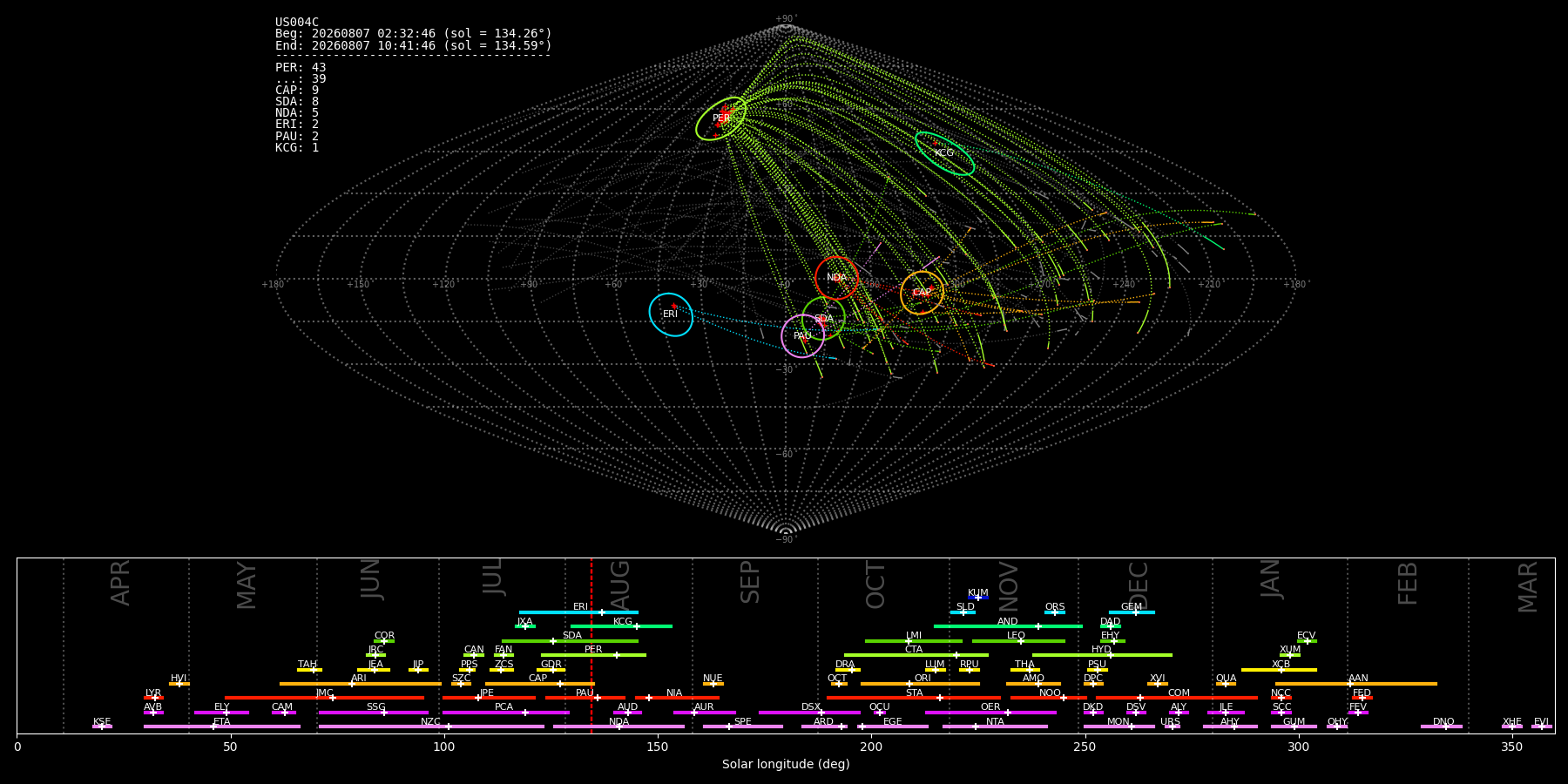Select the KCG radiant ellipse
This screenshot has width=1568, height=784.
pos(944,153)
